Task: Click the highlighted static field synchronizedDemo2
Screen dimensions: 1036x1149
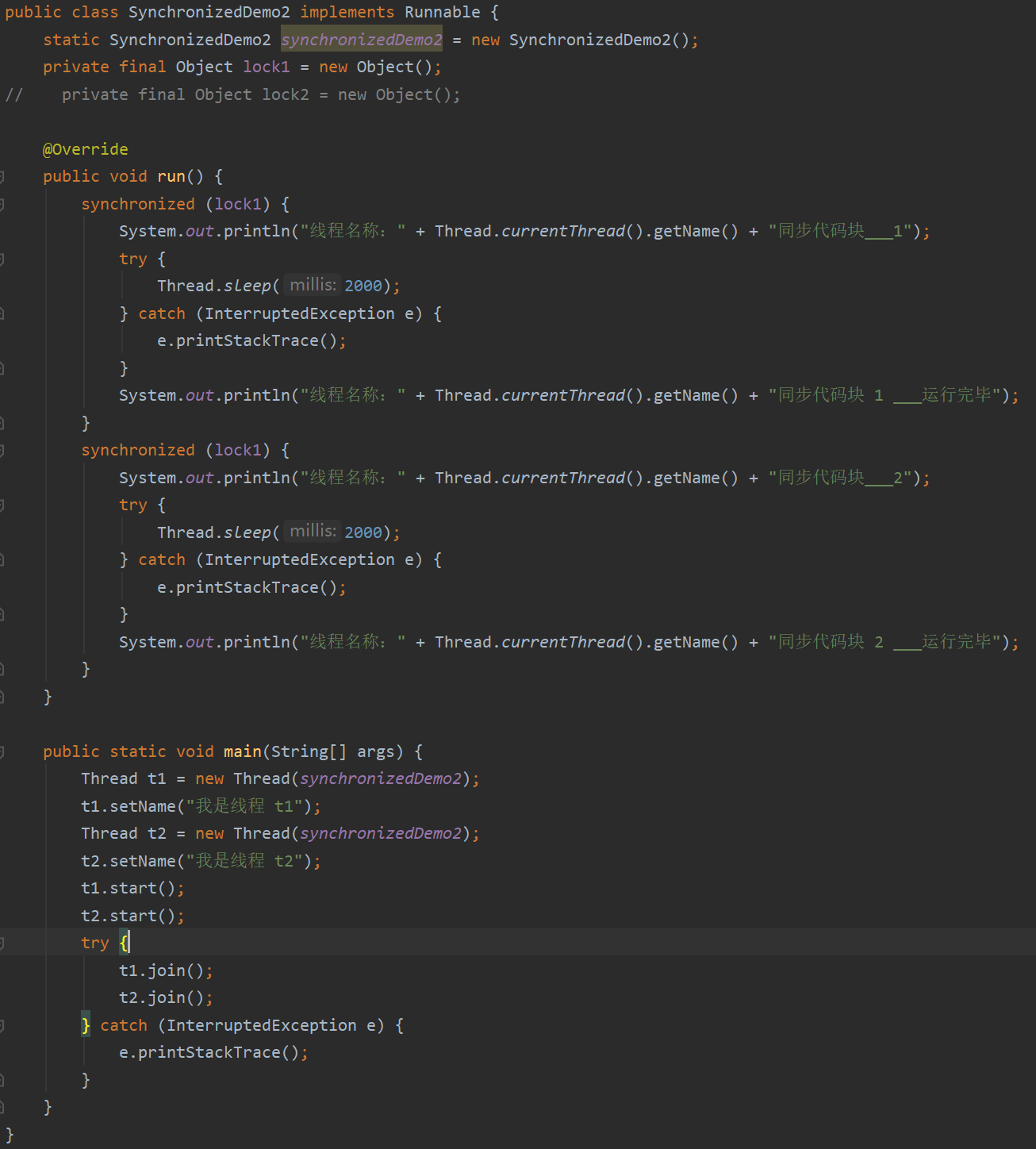Action: (362, 40)
